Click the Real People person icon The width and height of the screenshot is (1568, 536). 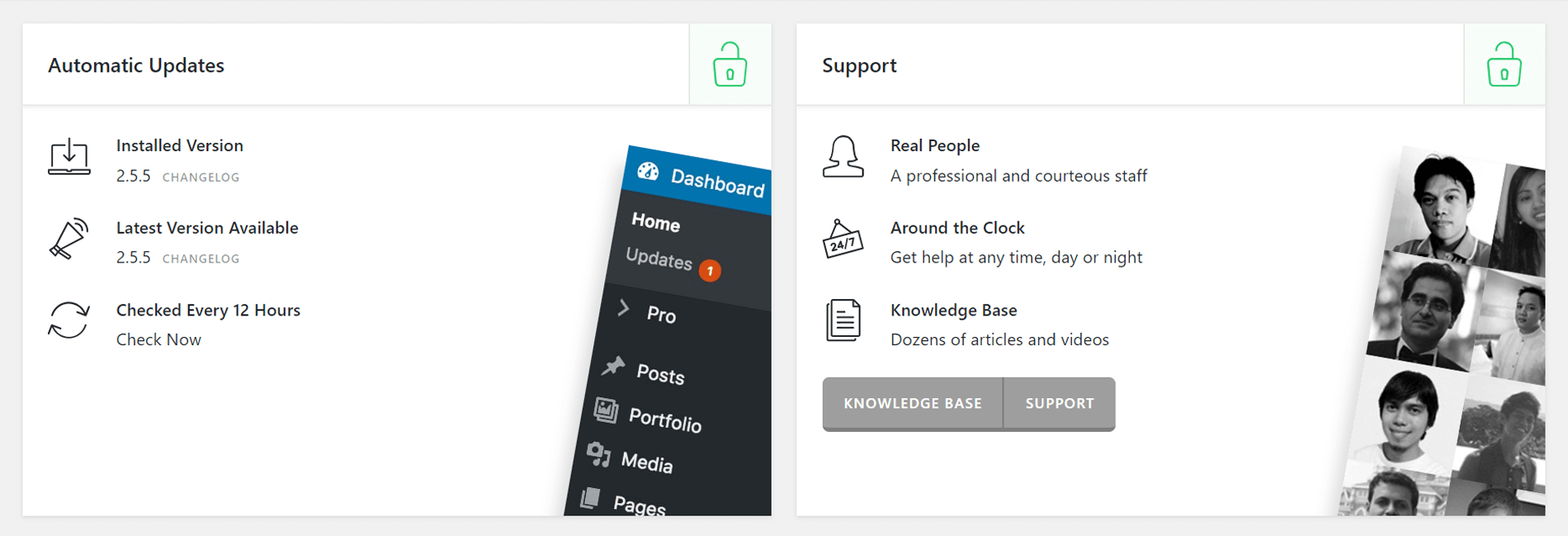coord(843,157)
